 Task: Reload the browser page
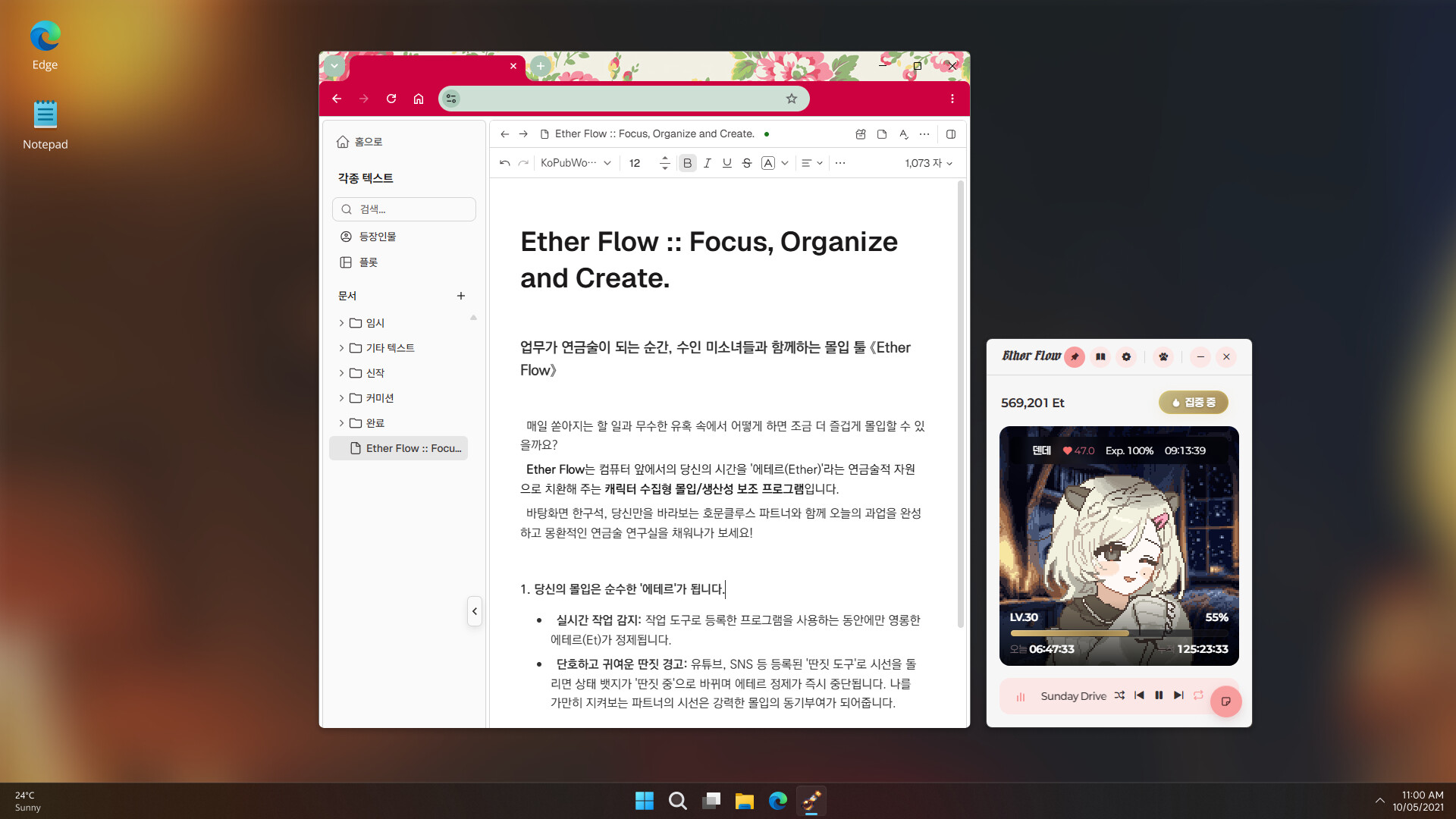tap(391, 99)
